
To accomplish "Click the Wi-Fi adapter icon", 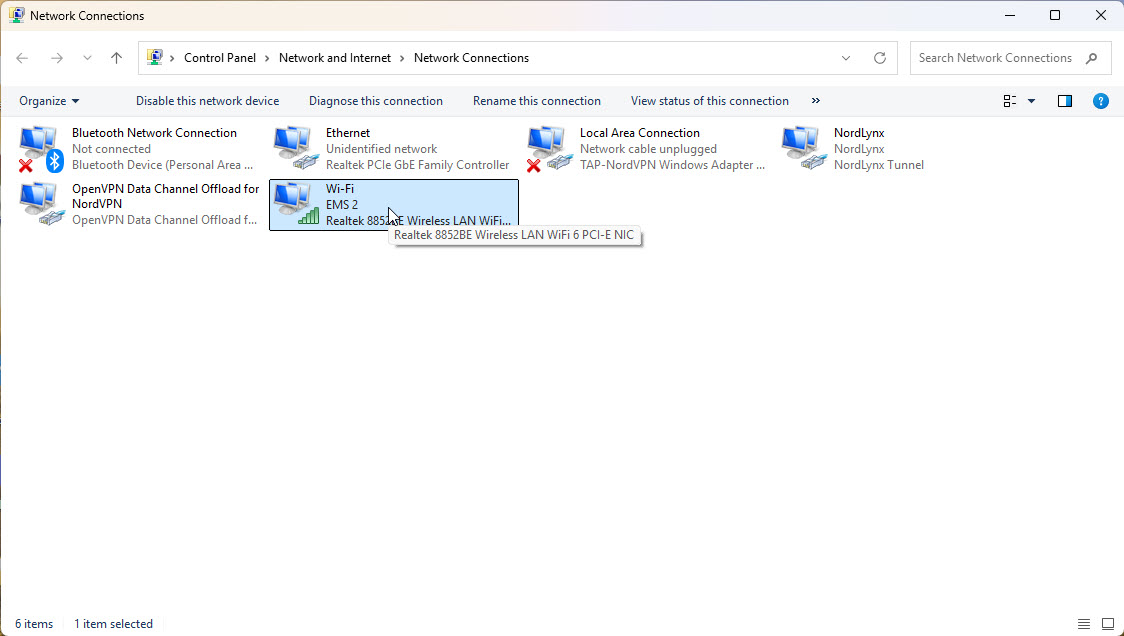I will click(294, 204).
